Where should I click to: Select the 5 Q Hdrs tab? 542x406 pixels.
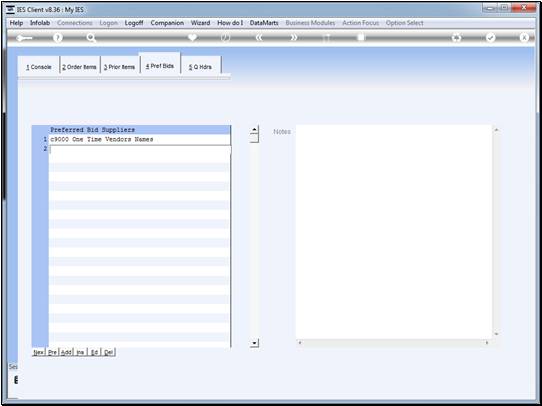click(200, 67)
